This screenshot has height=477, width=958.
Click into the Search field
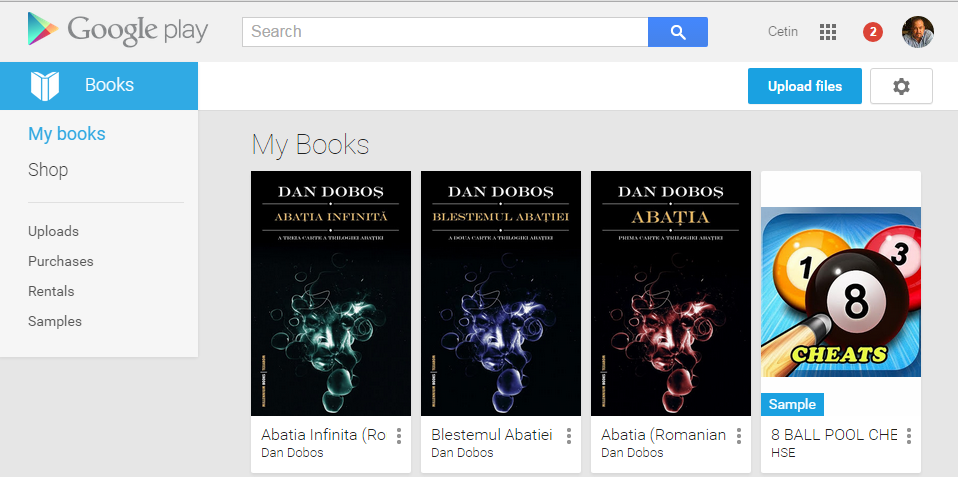(x=445, y=32)
